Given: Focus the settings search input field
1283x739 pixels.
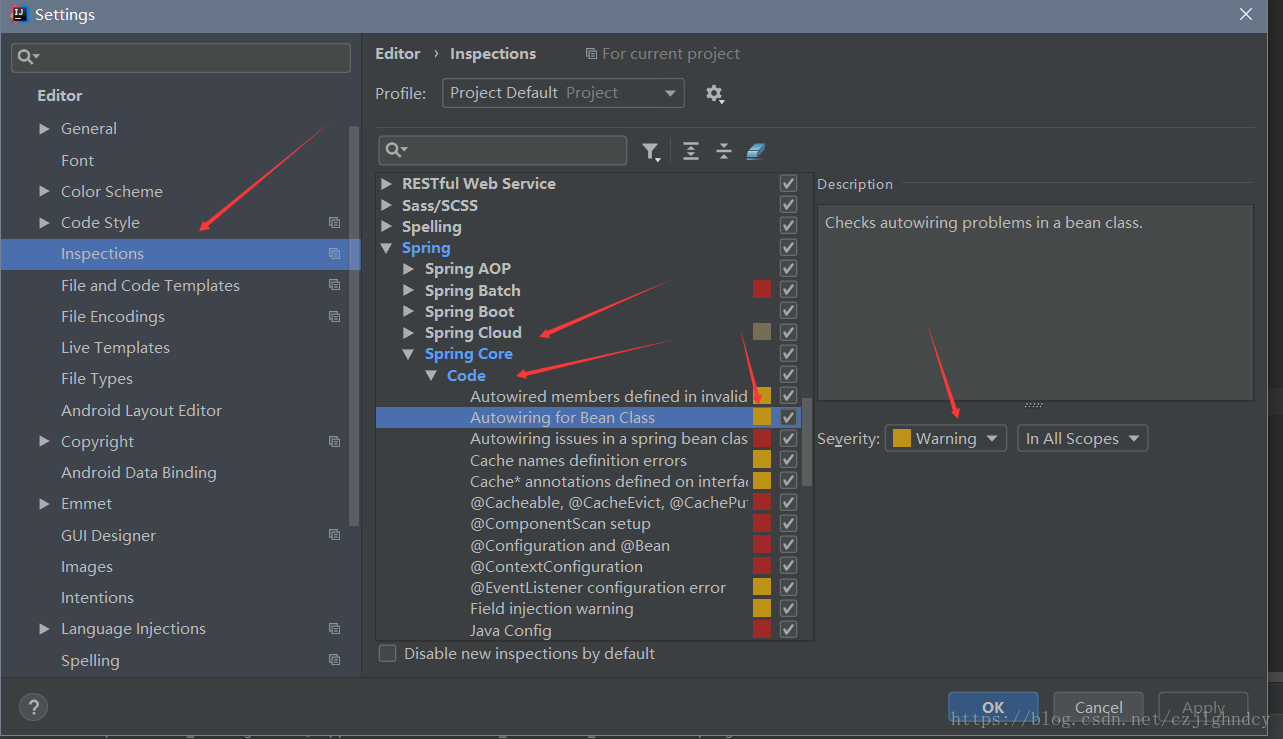Looking at the screenshot, I should (x=181, y=58).
